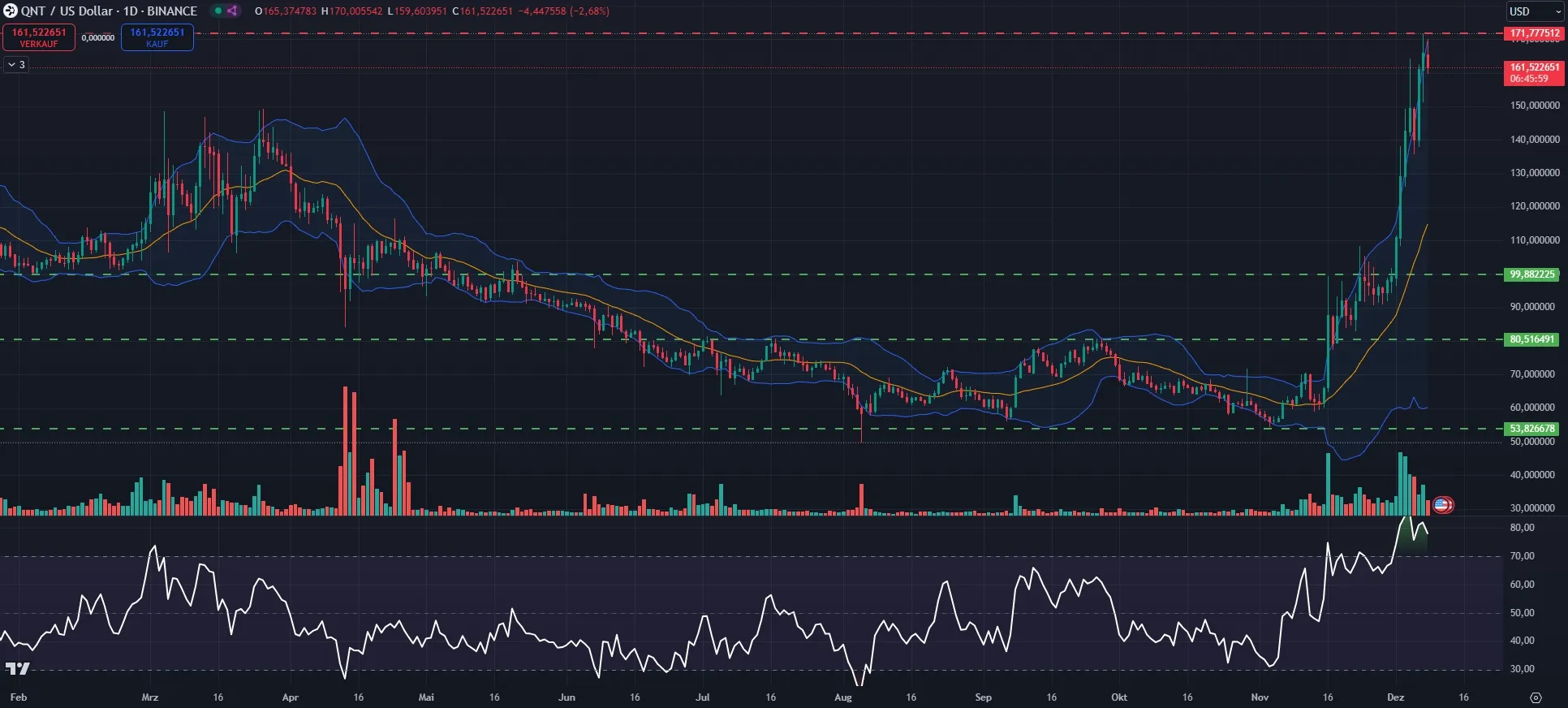Click the 150,000000 price axis label

(1535, 106)
